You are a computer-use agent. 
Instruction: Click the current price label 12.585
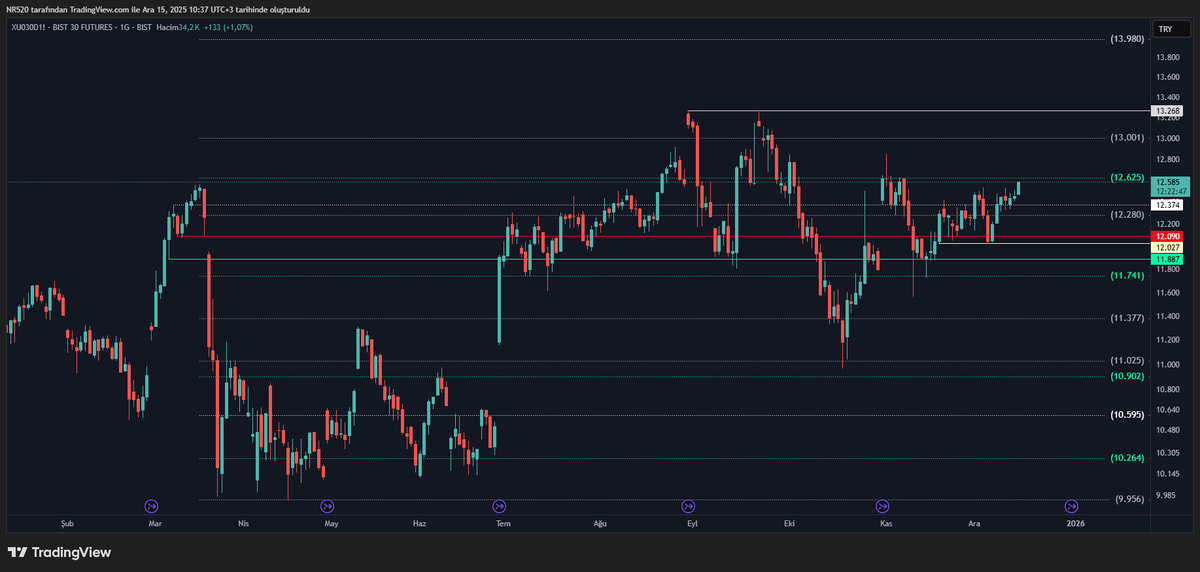[1167, 182]
